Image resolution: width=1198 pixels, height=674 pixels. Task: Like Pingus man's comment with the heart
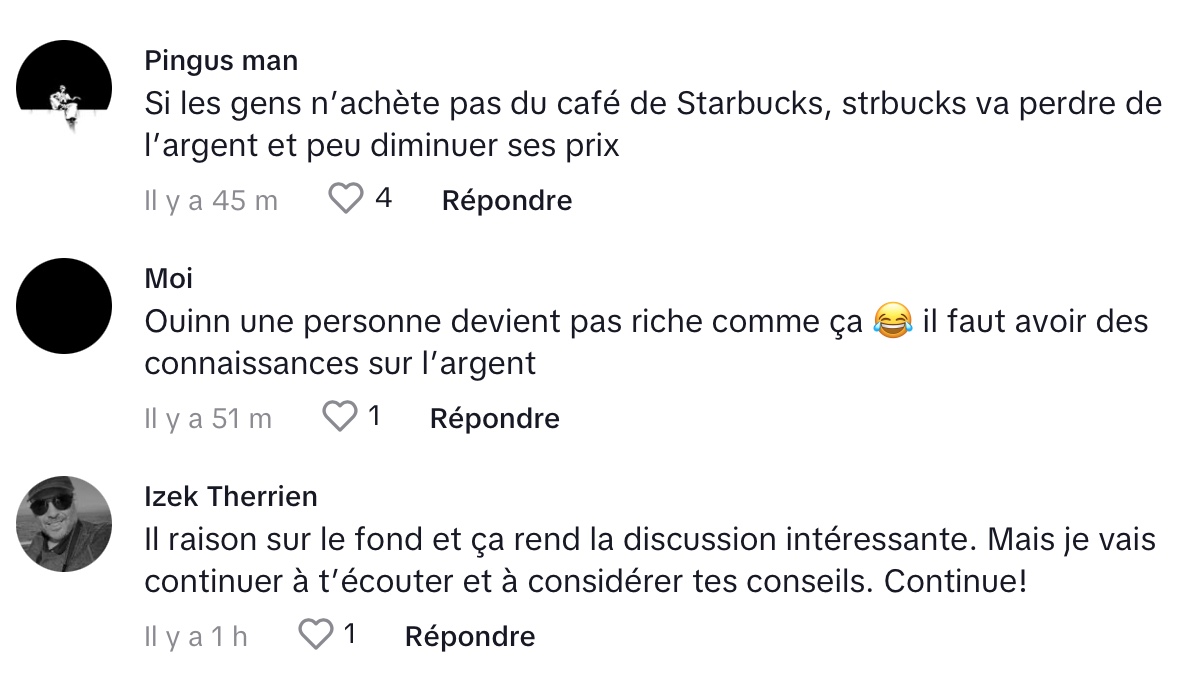click(345, 199)
